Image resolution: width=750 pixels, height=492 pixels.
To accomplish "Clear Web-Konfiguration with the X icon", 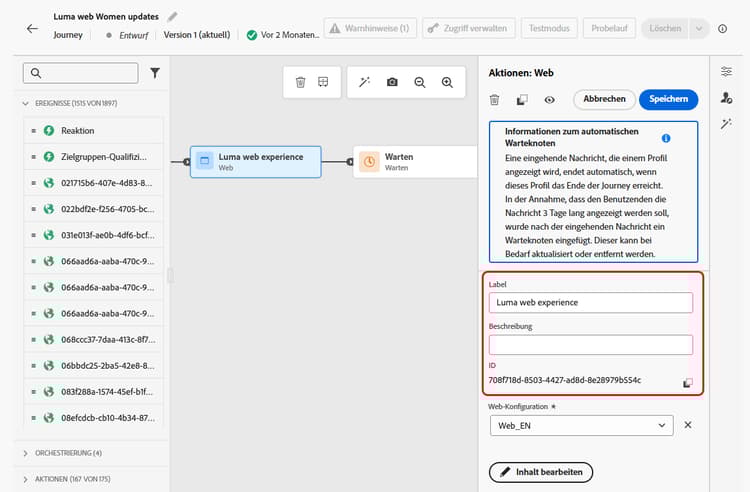I will pos(688,425).
